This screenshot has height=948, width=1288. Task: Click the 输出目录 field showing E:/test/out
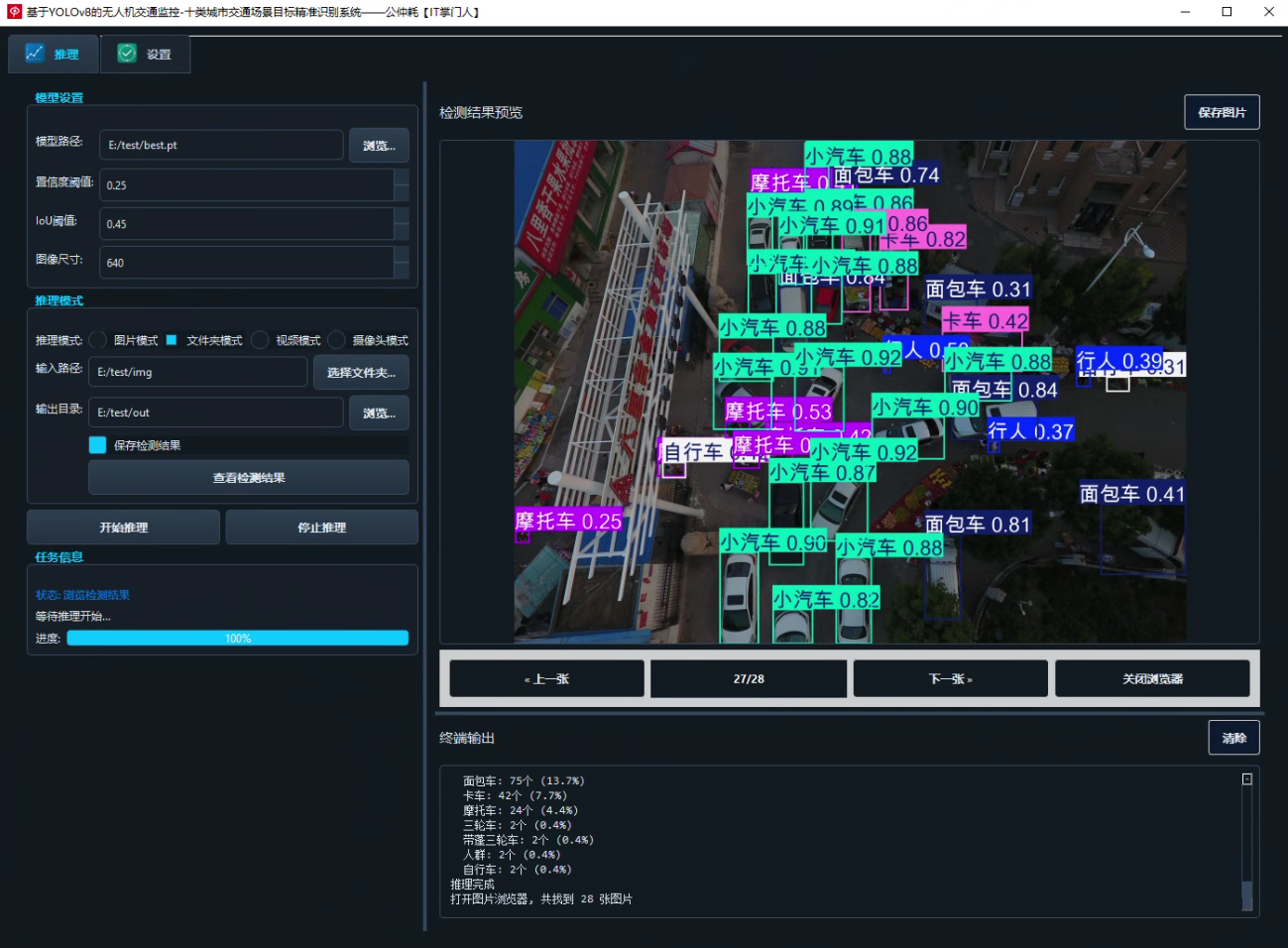click(x=216, y=413)
